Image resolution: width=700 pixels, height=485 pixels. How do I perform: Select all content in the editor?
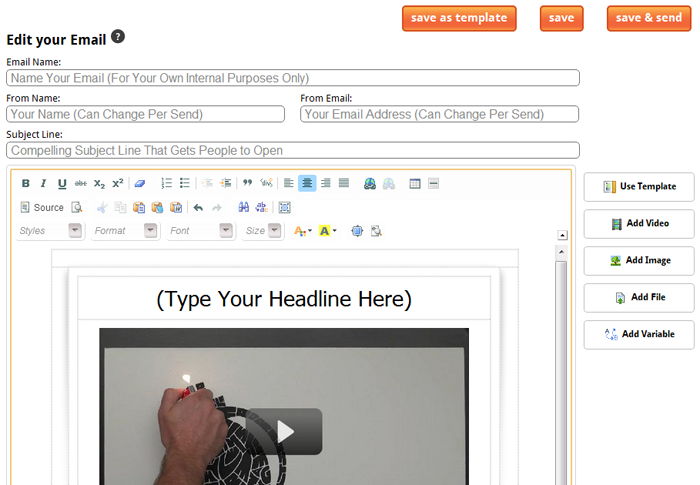tap(284, 207)
